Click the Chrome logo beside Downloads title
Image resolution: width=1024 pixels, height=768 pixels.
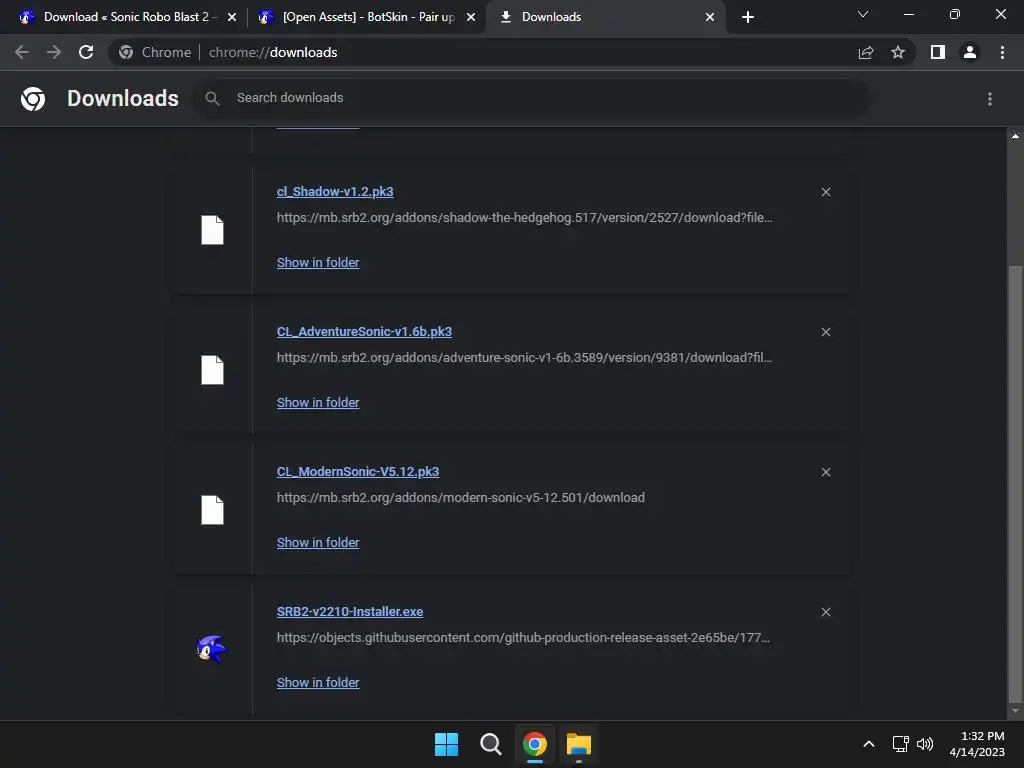point(33,99)
